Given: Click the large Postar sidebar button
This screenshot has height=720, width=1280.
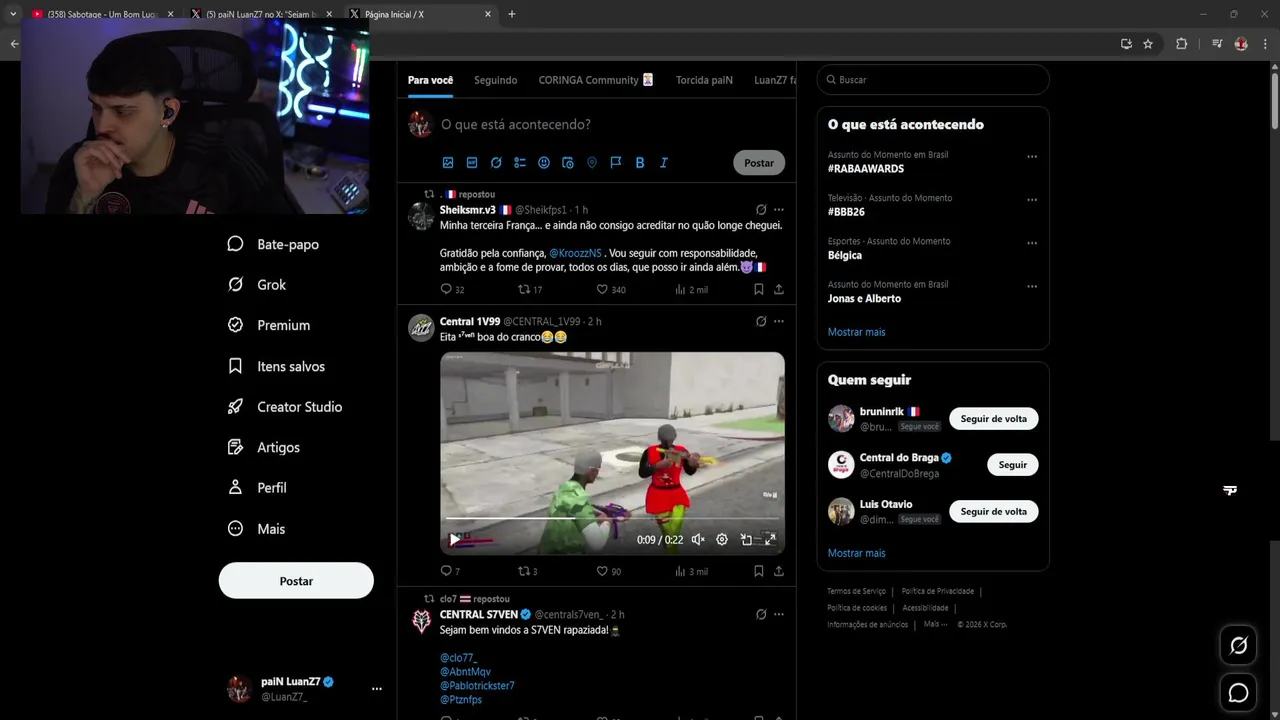Looking at the screenshot, I should point(296,581).
